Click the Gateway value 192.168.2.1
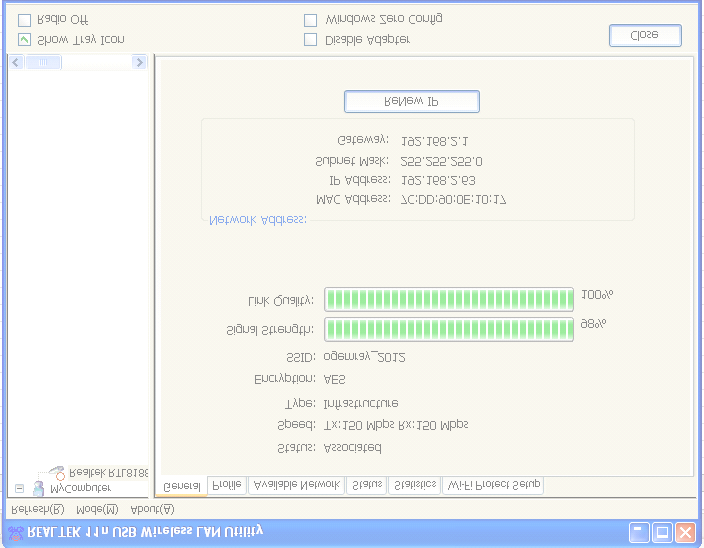 tap(434, 141)
